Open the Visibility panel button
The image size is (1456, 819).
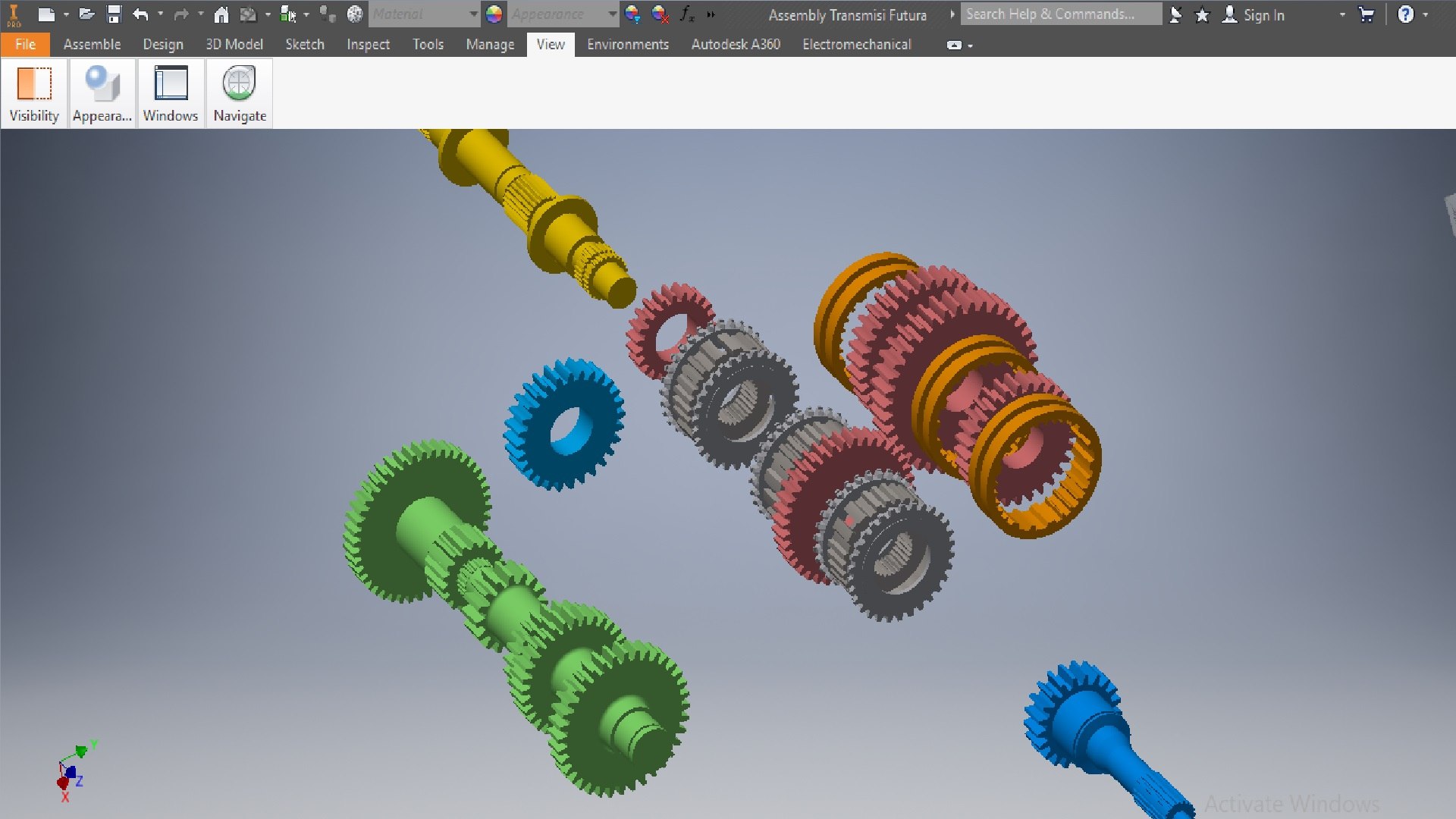[x=34, y=93]
